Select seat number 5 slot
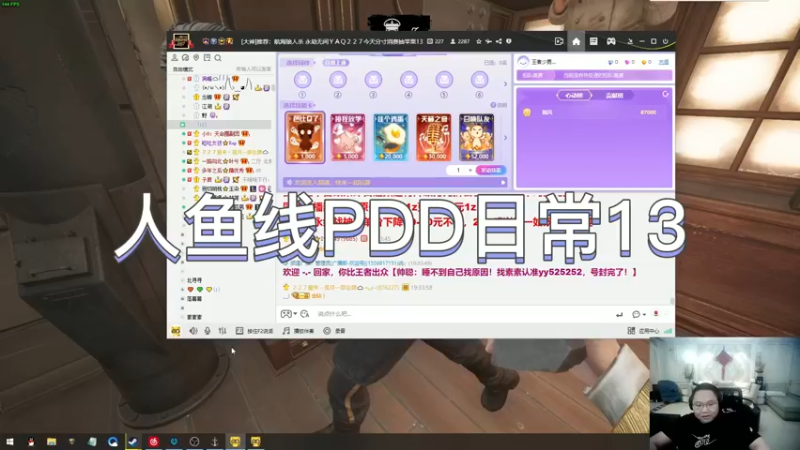Viewport: 800px width, 450px height. point(444,80)
